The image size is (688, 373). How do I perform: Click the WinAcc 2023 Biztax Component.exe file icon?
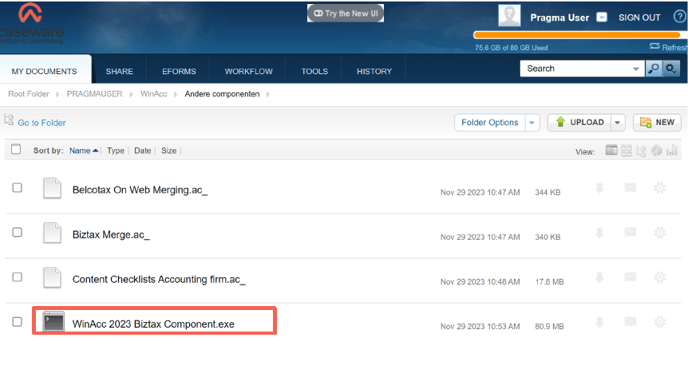point(54,322)
